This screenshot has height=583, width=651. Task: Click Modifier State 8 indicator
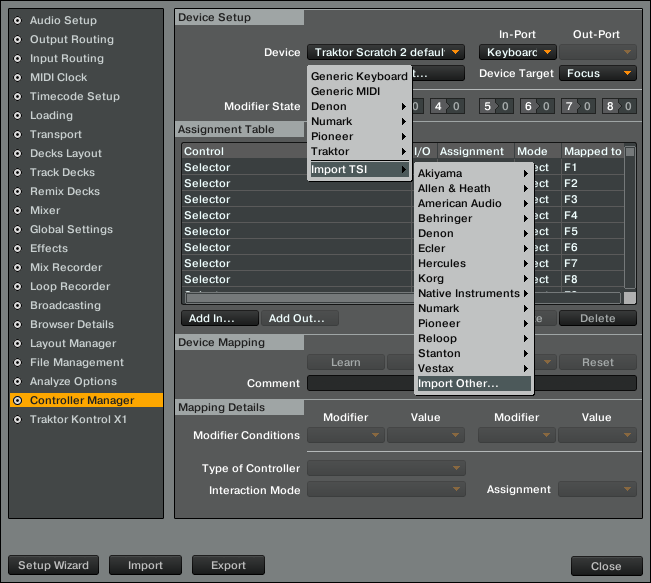click(x=619, y=106)
